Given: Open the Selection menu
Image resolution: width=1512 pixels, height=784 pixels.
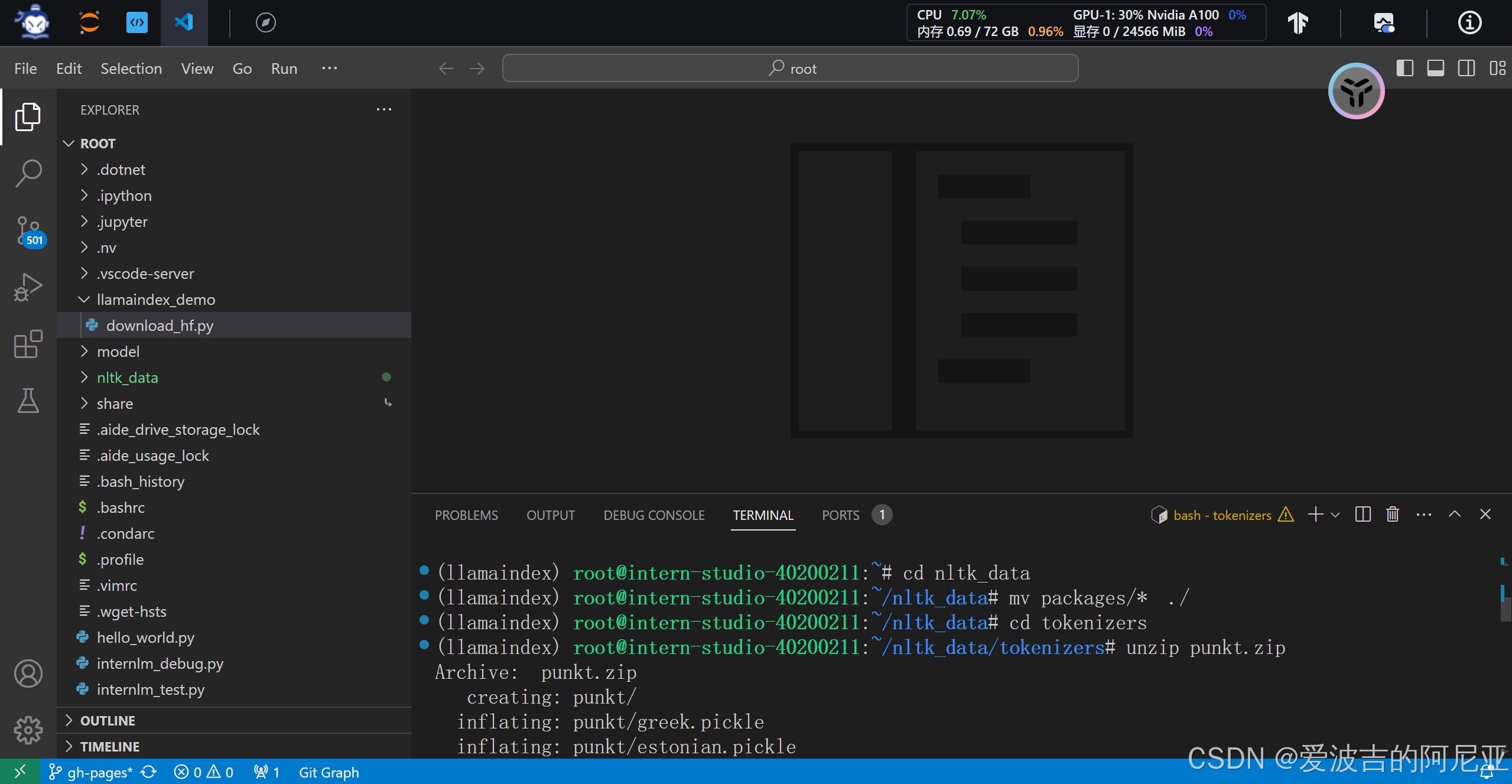Looking at the screenshot, I should (x=131, y=69).
